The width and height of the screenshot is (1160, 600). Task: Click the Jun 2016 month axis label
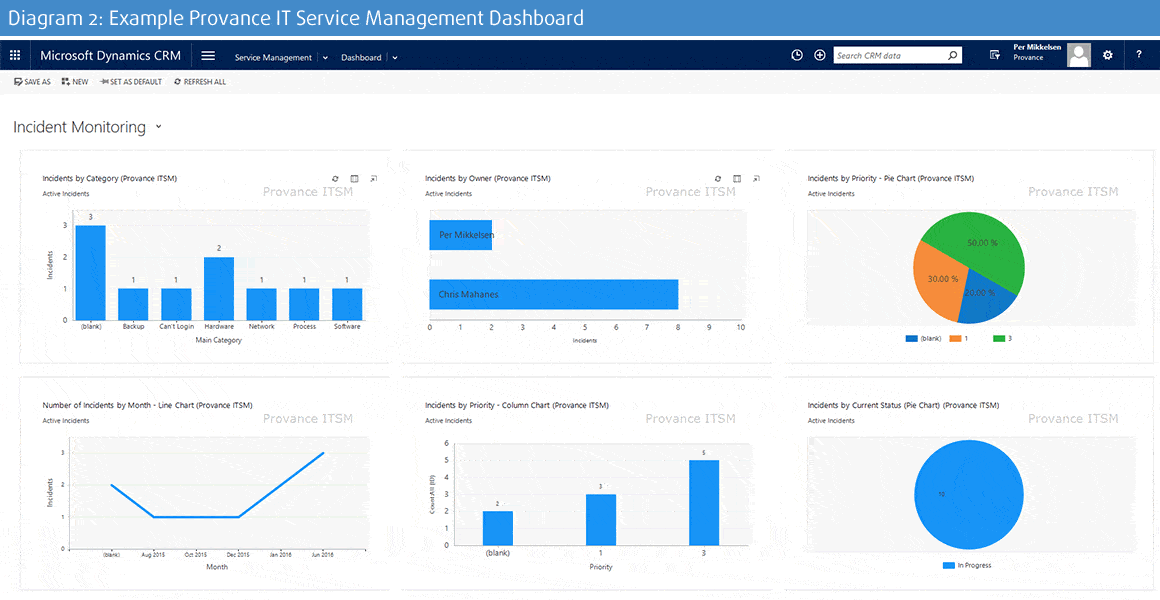tap(325, 554)
